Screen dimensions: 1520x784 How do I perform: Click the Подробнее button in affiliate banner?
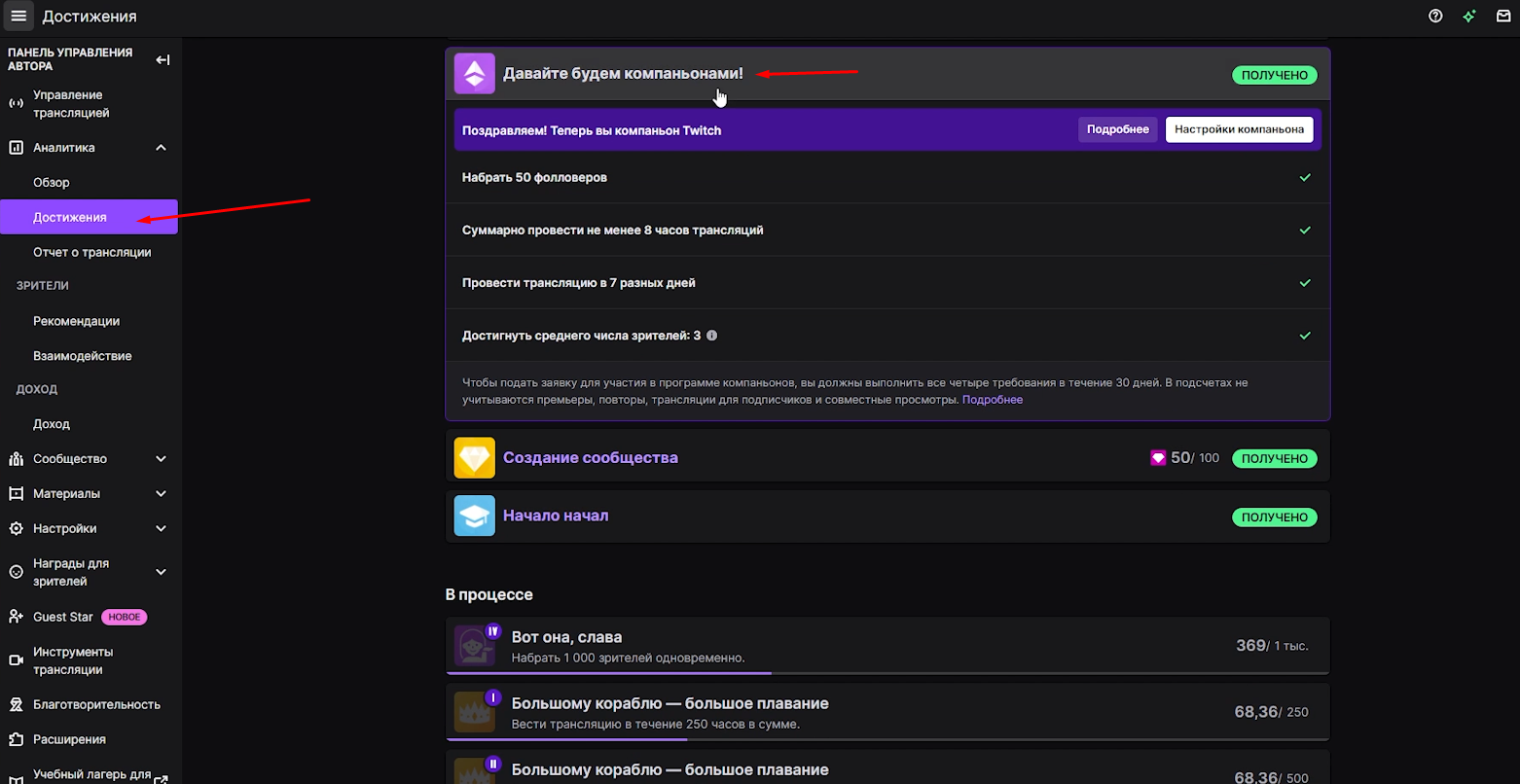[1118, 129]
